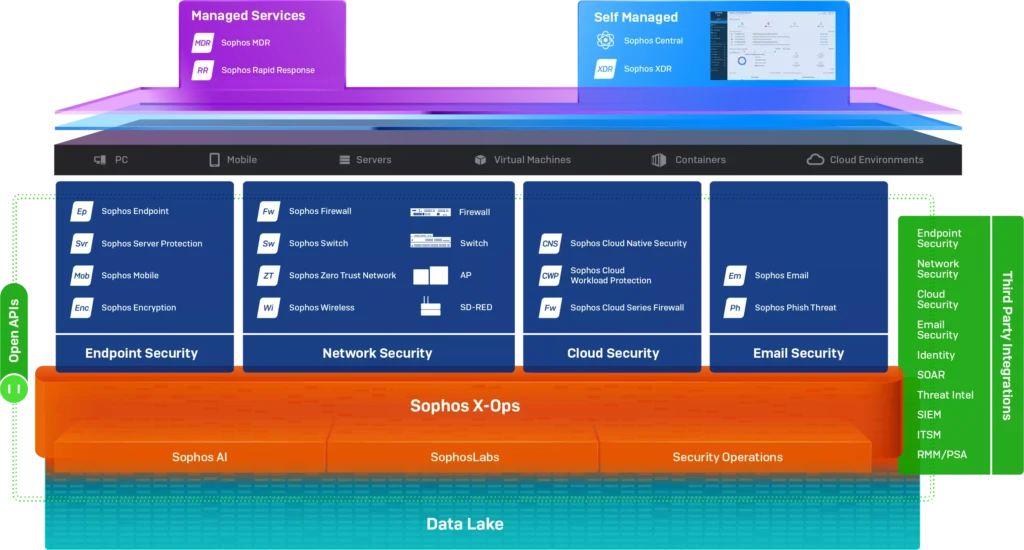Click the Sophos Cloud Native Security label
Image resolution: width=1024 pixels, height=550 pixels.
click(x=628, y=243)
